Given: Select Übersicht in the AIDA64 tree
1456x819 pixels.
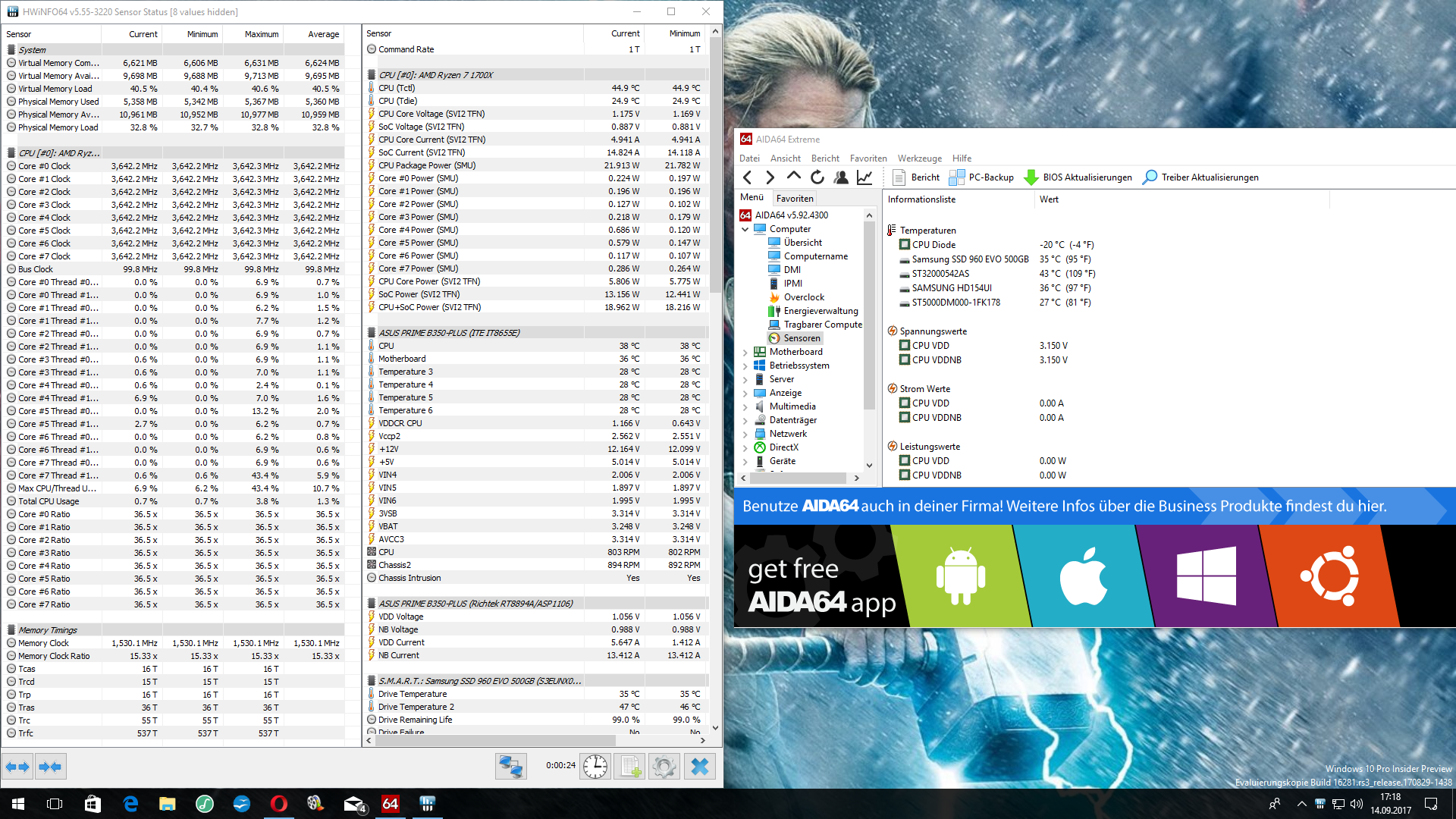Looking at the screenshot, I should tap(803, 243).
